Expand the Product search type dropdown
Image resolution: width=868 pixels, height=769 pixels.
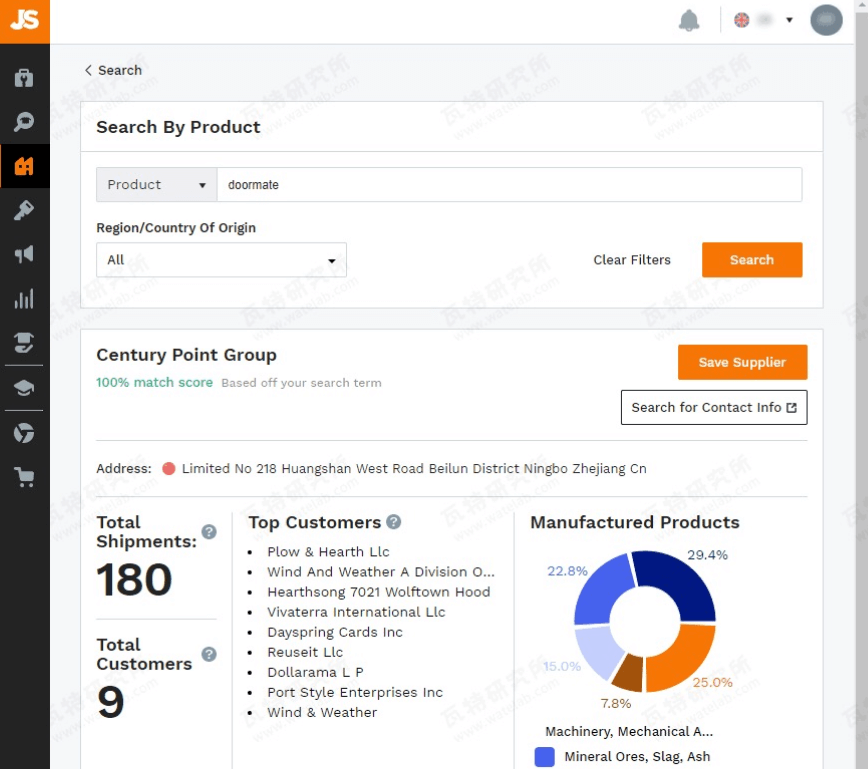pyautogui.click(x=157, y=184)
